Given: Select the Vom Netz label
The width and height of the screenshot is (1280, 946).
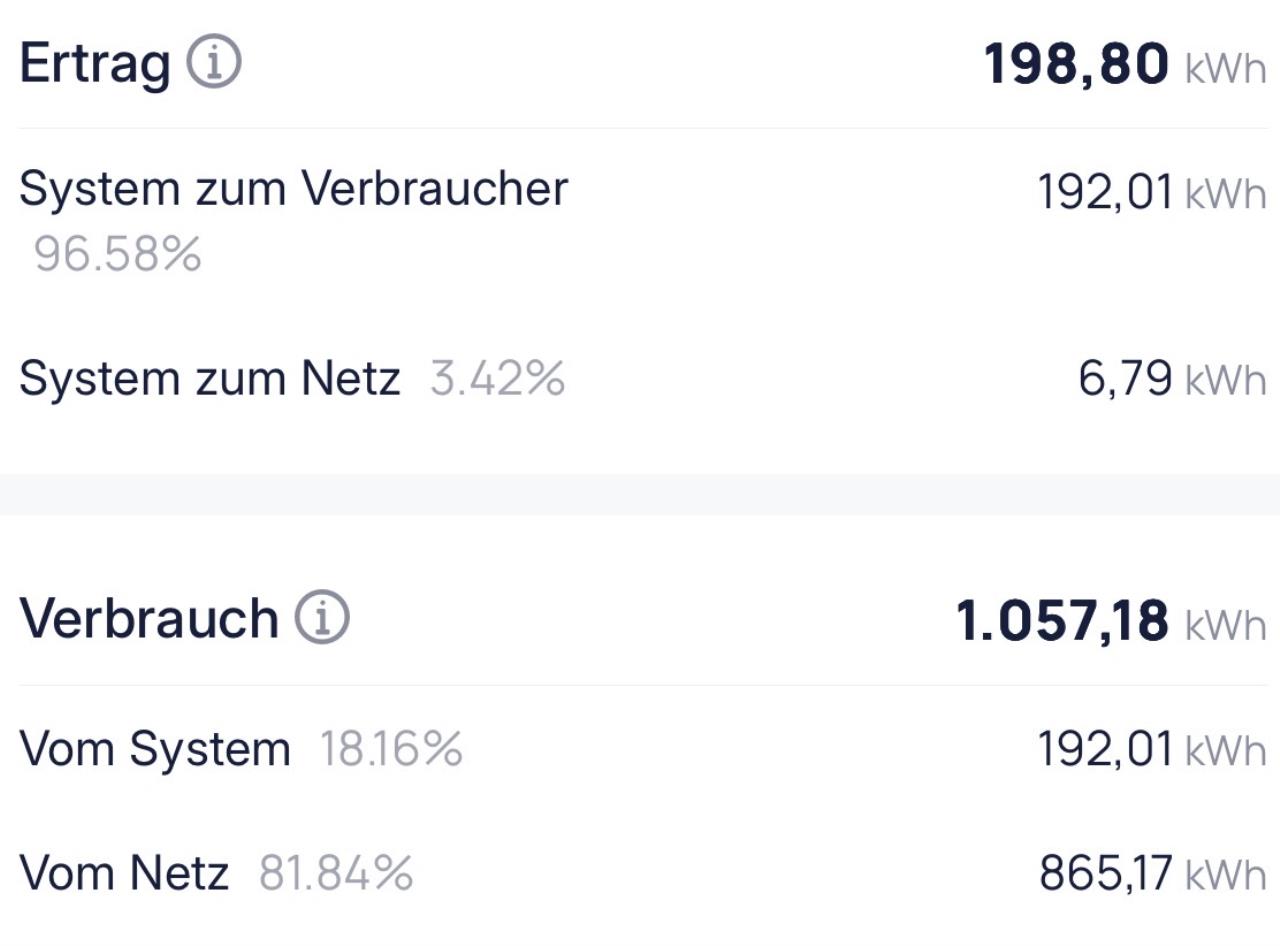Looking at the screenshot, I should coord(124,874).
